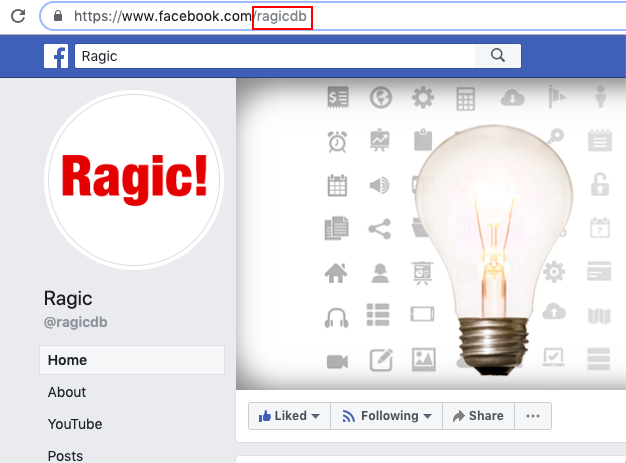Open the Following dropdown menu
The height and width of the screenshot is (463, 626).
tap(386, 416)
